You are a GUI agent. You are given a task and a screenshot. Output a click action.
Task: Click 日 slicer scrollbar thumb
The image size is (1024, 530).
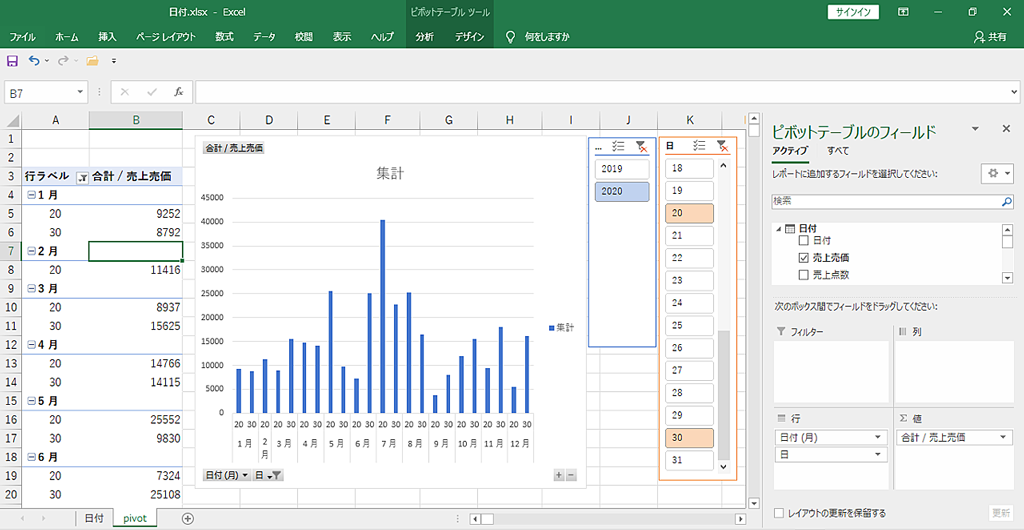tap(723, 394)
